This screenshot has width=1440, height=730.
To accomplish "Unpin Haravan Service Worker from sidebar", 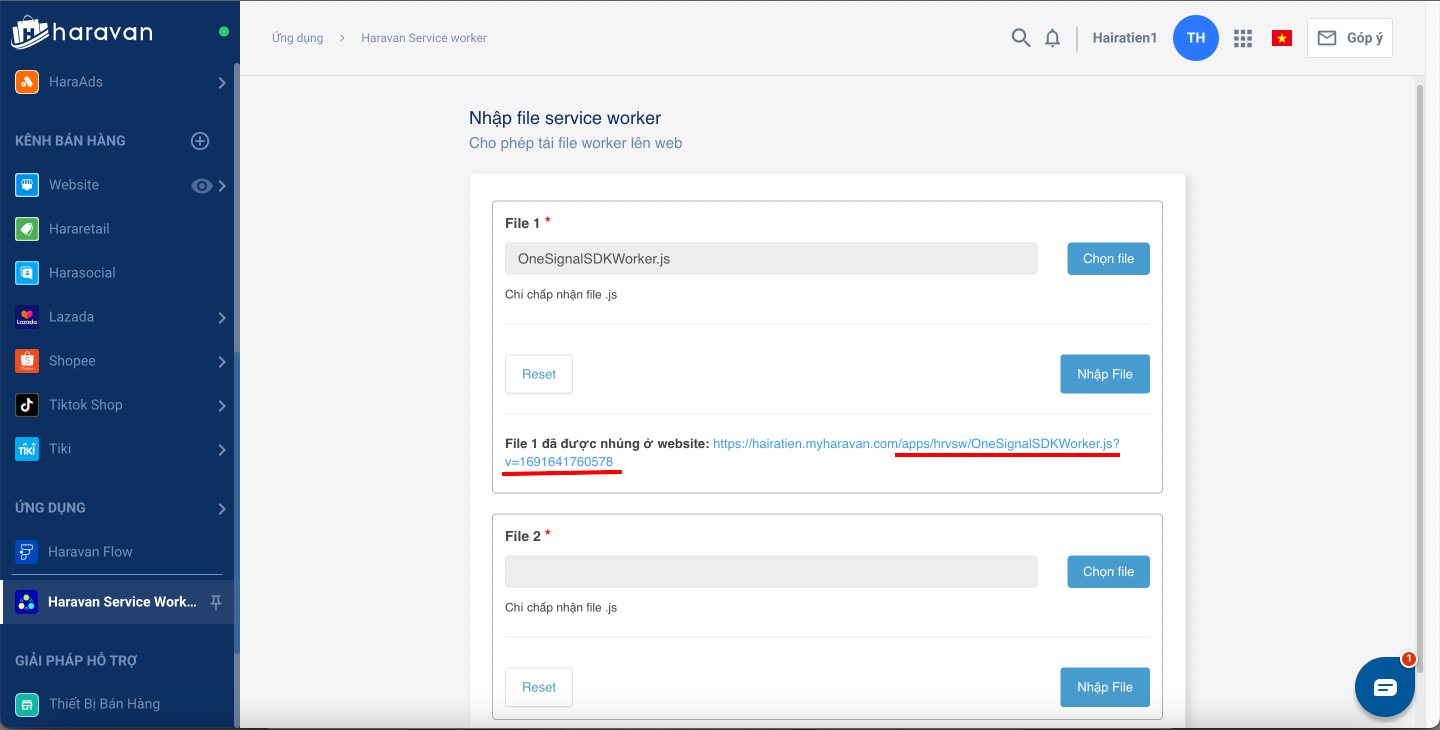I will (215, 602).
